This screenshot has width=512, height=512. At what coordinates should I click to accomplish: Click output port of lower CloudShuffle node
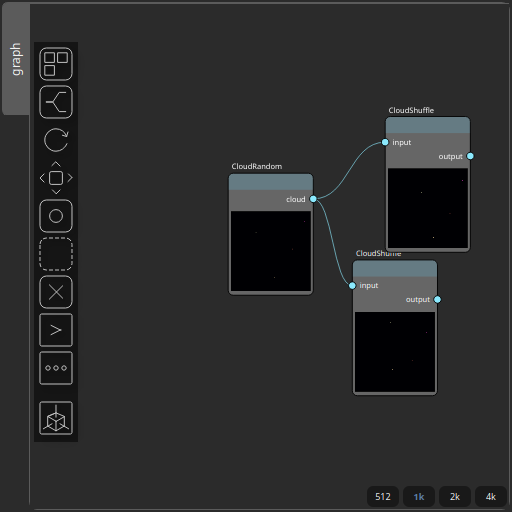tap(437, 300)
